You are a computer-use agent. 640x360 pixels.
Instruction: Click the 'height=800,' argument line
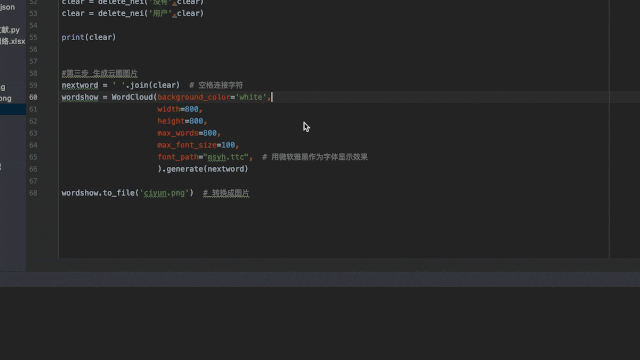coord(182,121)
